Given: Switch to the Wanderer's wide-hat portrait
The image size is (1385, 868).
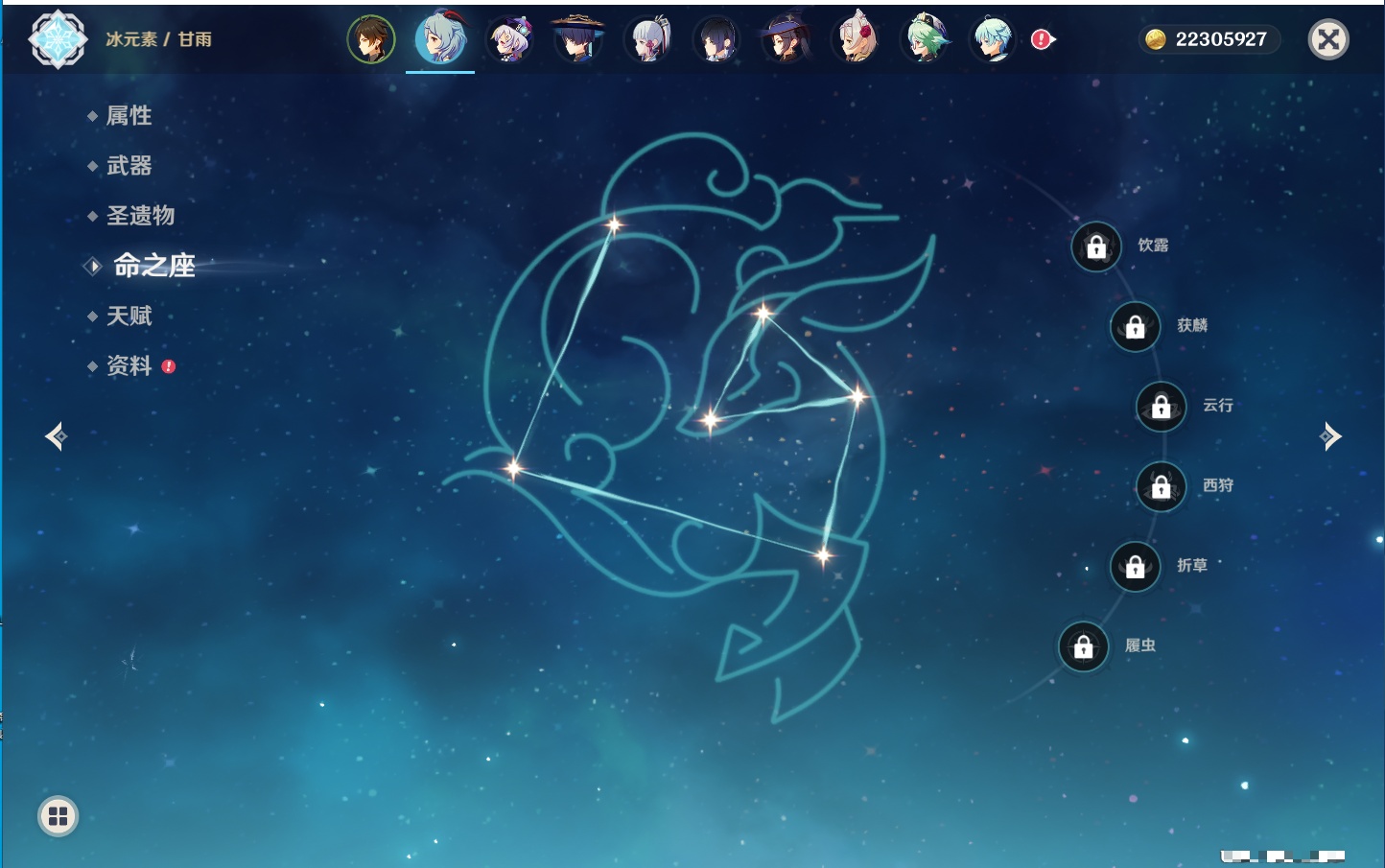Looking at the screenshot, I should (x=578, y=39).
